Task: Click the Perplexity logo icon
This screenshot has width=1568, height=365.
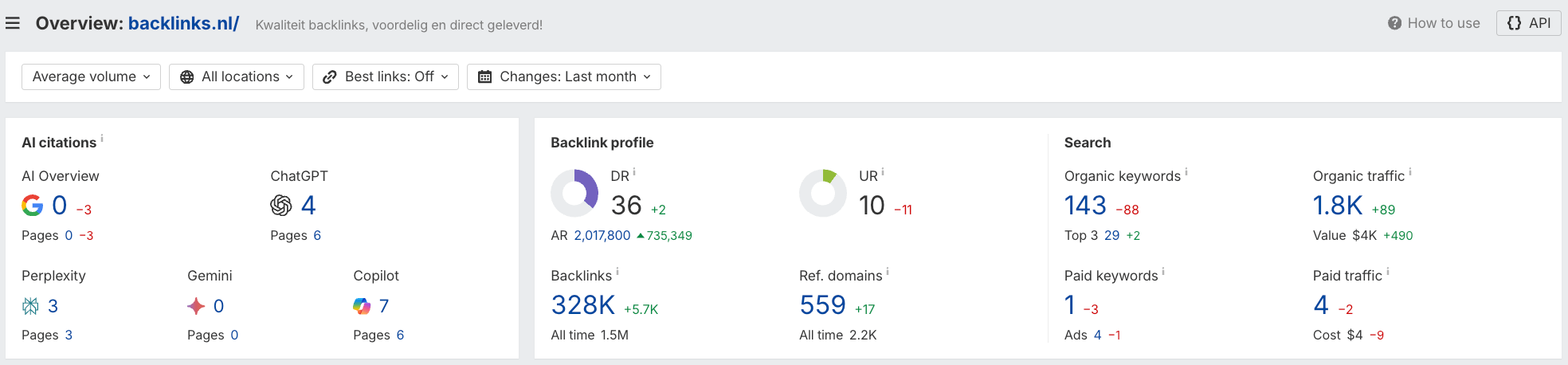Action: click(x=30, y=306)
